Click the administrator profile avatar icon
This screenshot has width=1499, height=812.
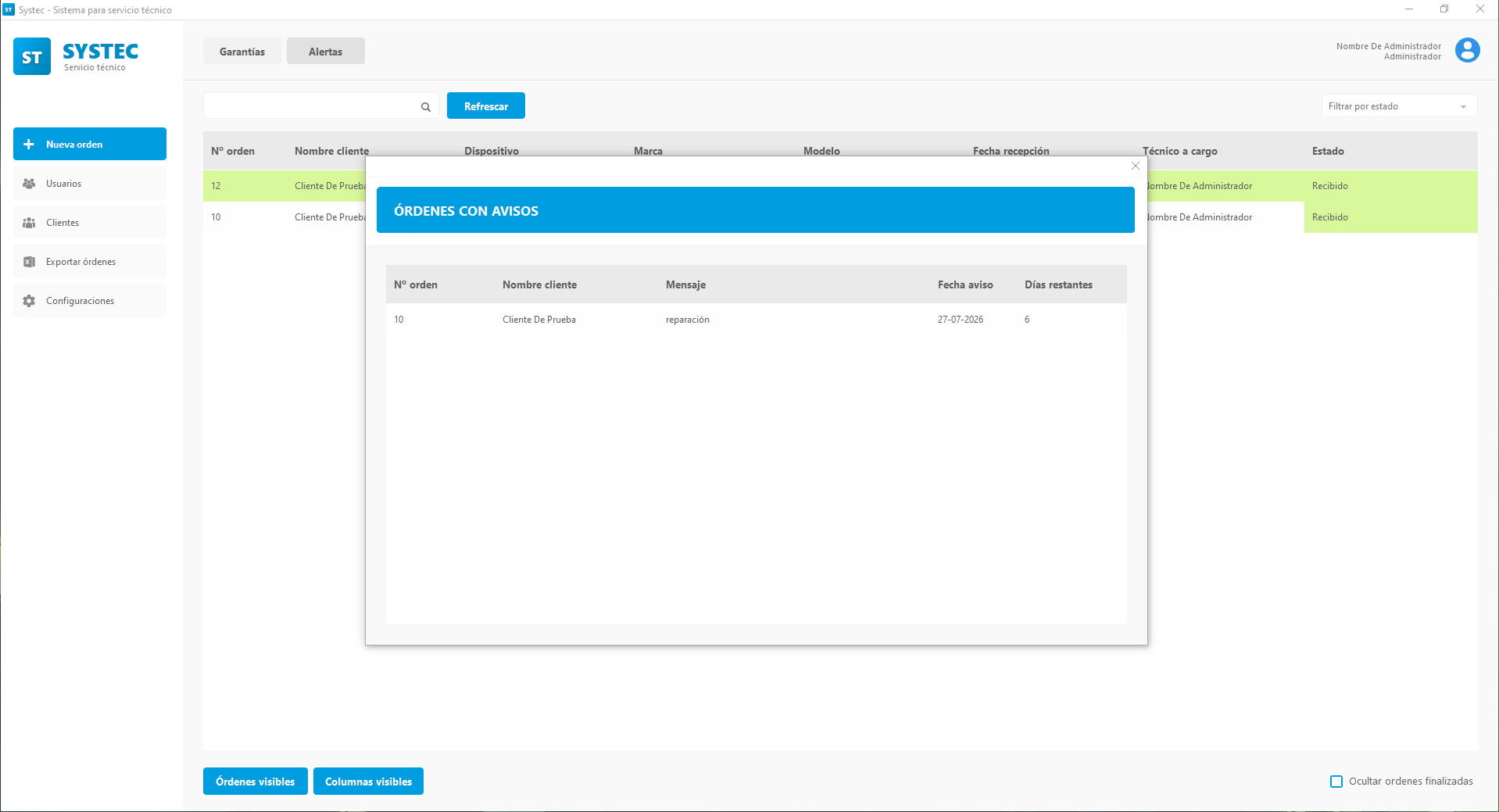point(1467,51)
